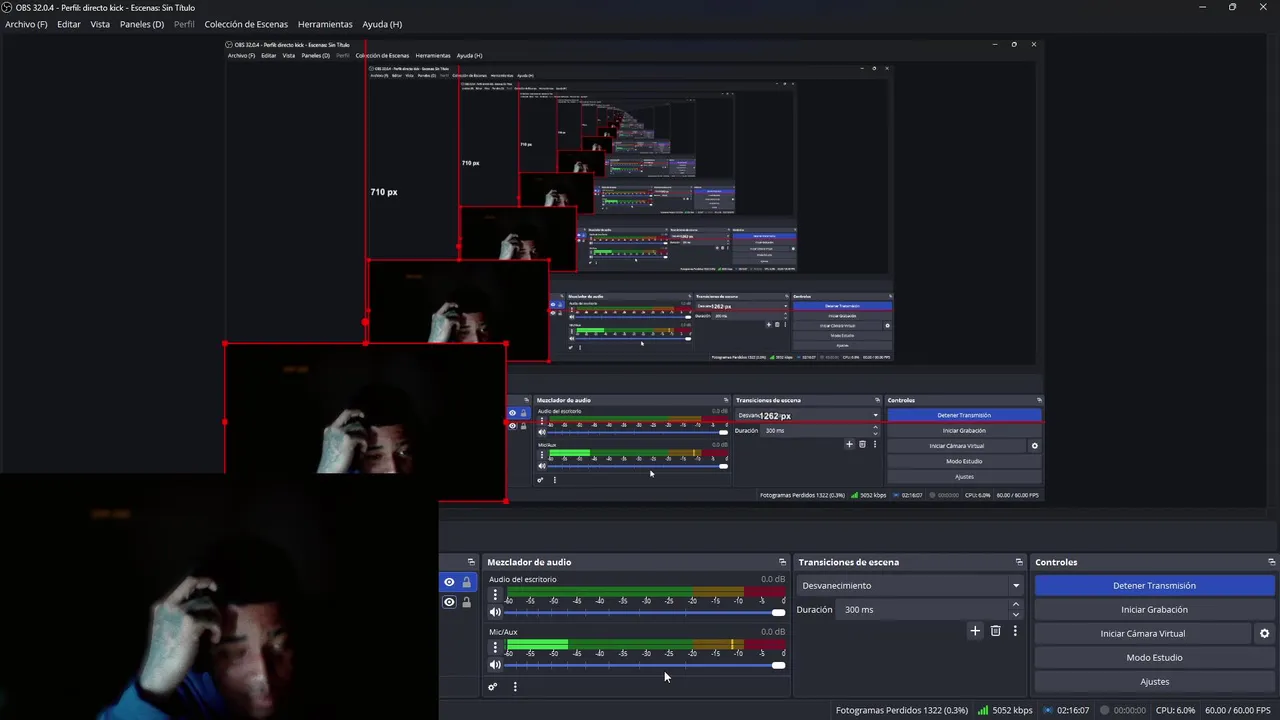Toggle lock on the first source
Screen dimensions: 1280x720
tap(466, 582)
